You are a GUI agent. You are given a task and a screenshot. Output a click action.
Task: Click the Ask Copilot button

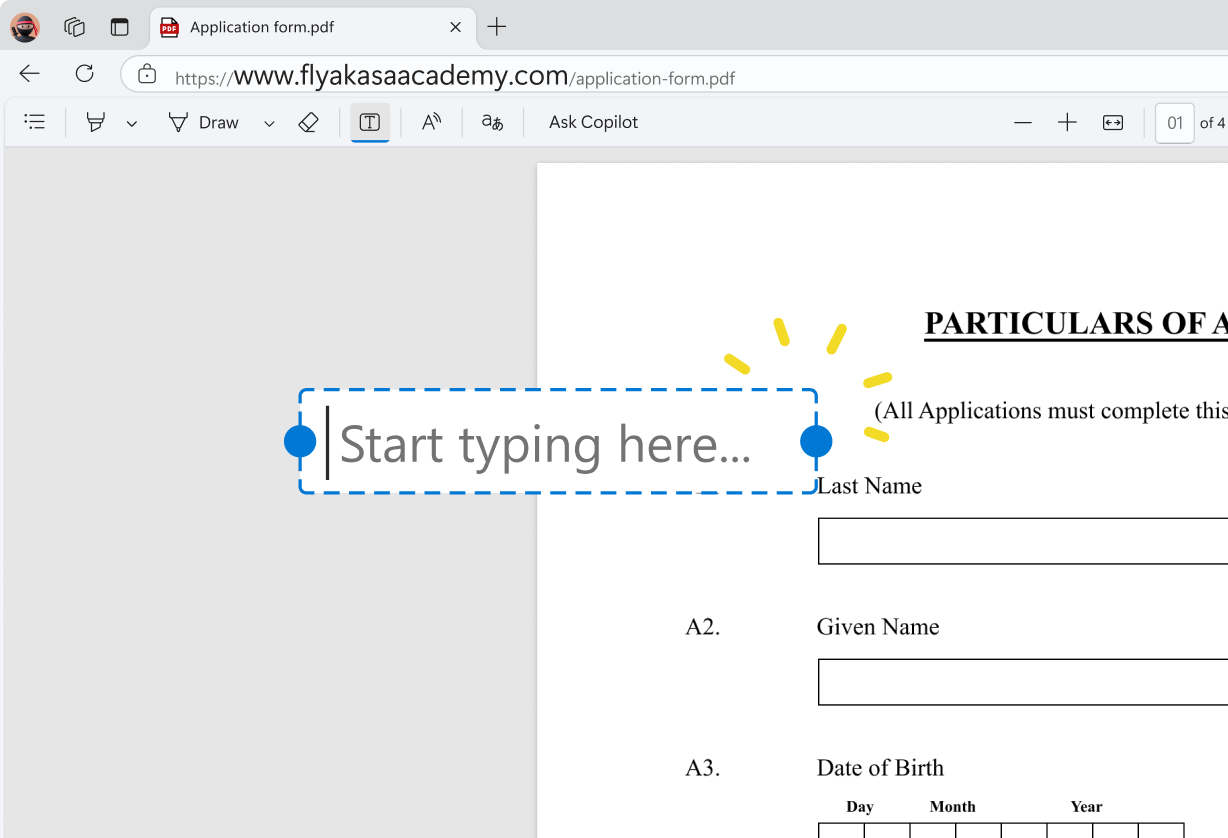click(x=593, y=123)
